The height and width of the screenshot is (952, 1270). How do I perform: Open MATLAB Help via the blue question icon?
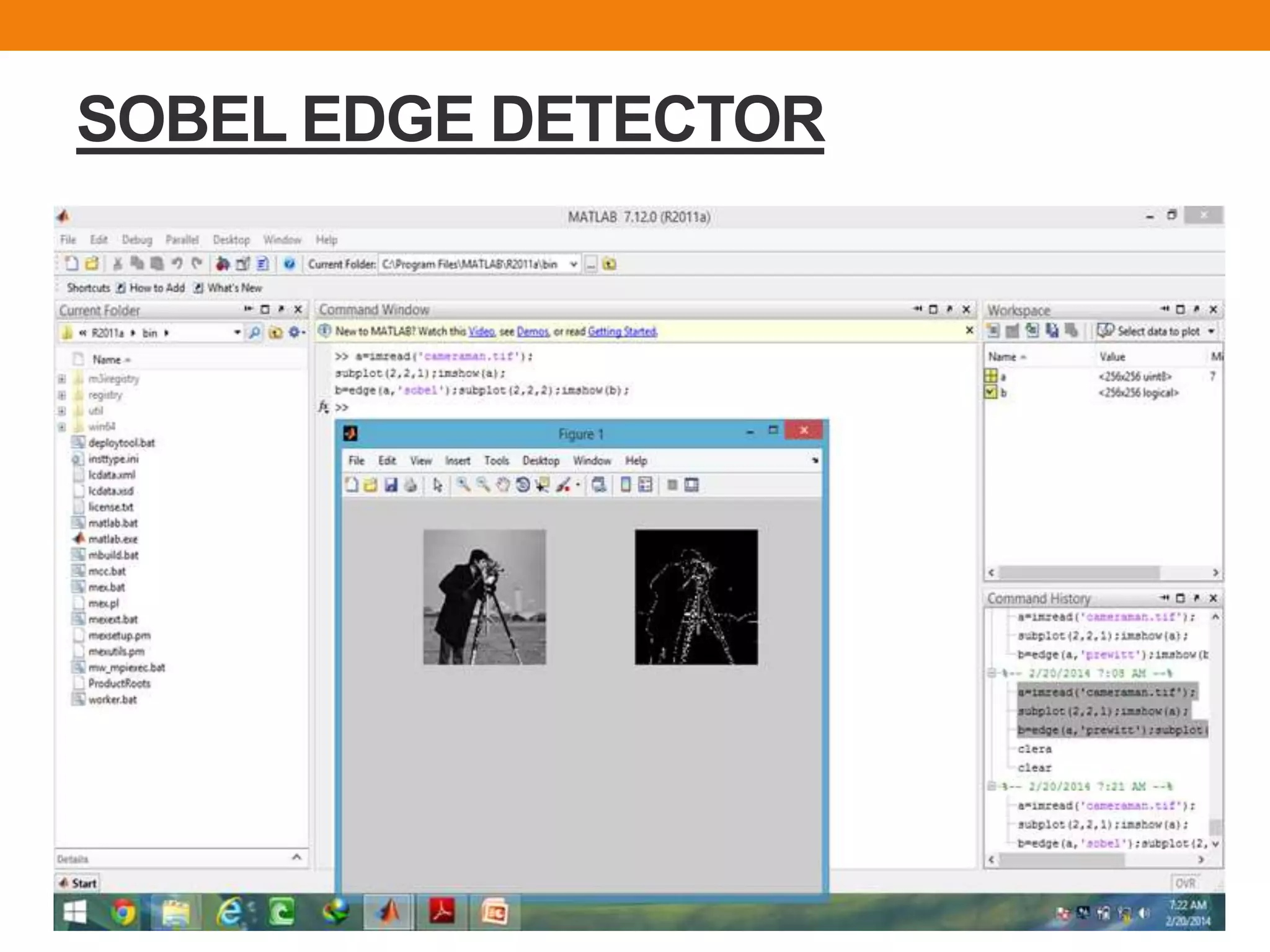pyautogui.click(x=289, y=265)
